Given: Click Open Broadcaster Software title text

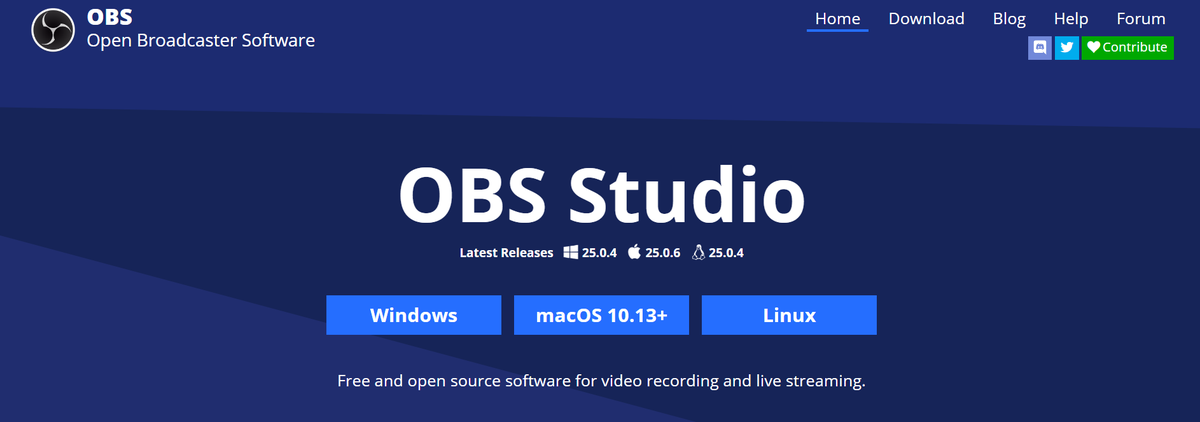Looking at the screenshot, I should click(x=201, y=41).
